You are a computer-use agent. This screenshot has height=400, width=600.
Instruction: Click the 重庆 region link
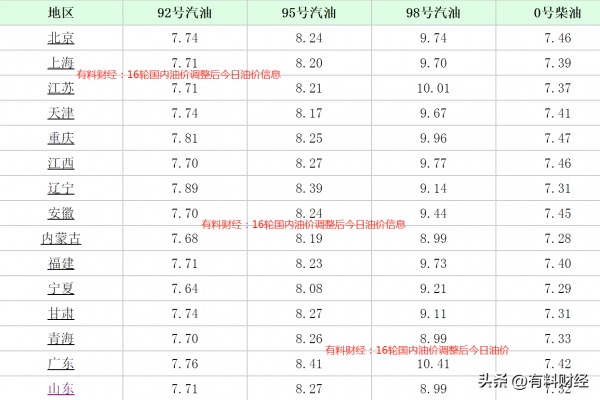[x=61, y=137]
